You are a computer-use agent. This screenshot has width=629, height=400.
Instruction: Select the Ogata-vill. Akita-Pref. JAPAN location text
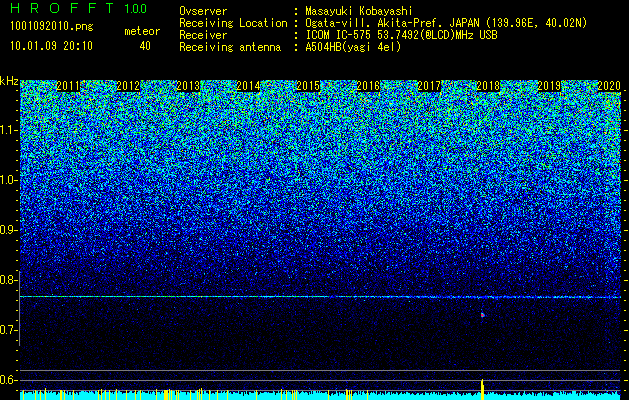[446, 23]
